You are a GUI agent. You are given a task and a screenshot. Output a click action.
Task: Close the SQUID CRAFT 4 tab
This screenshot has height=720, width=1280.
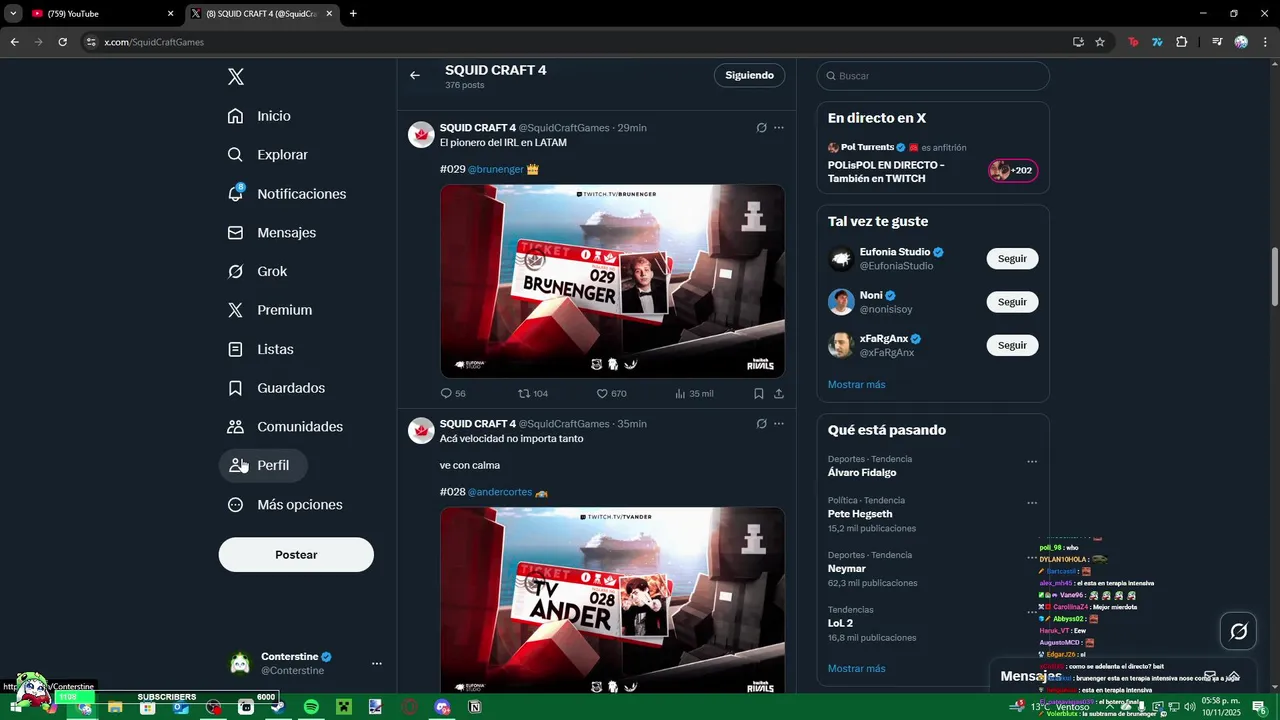point(330,14)
